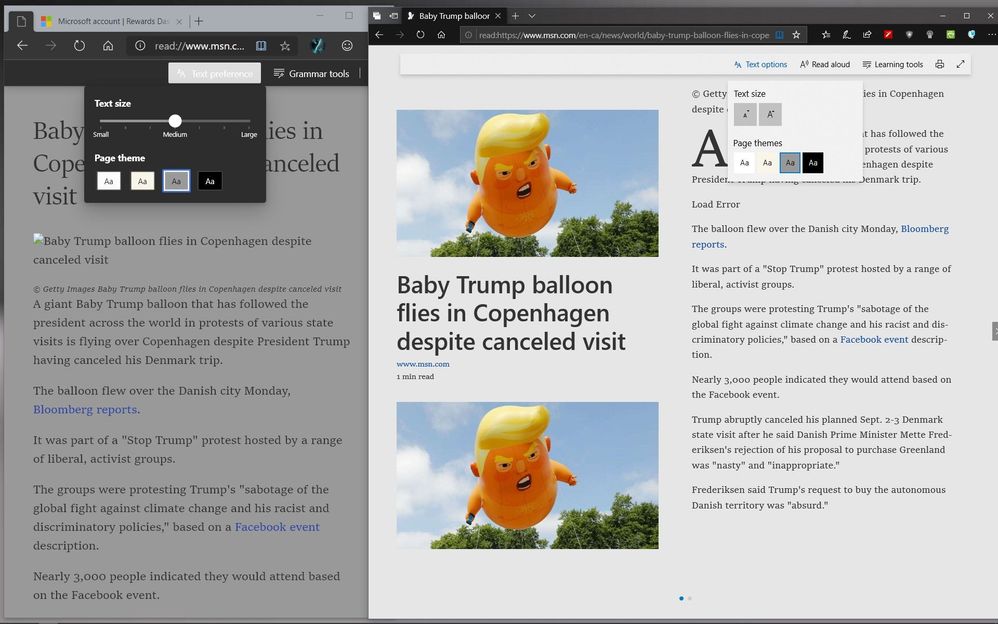Open Favorites hub in right window toolbar
Viewport: 998px width, 624px height.
tap(826, 34)
